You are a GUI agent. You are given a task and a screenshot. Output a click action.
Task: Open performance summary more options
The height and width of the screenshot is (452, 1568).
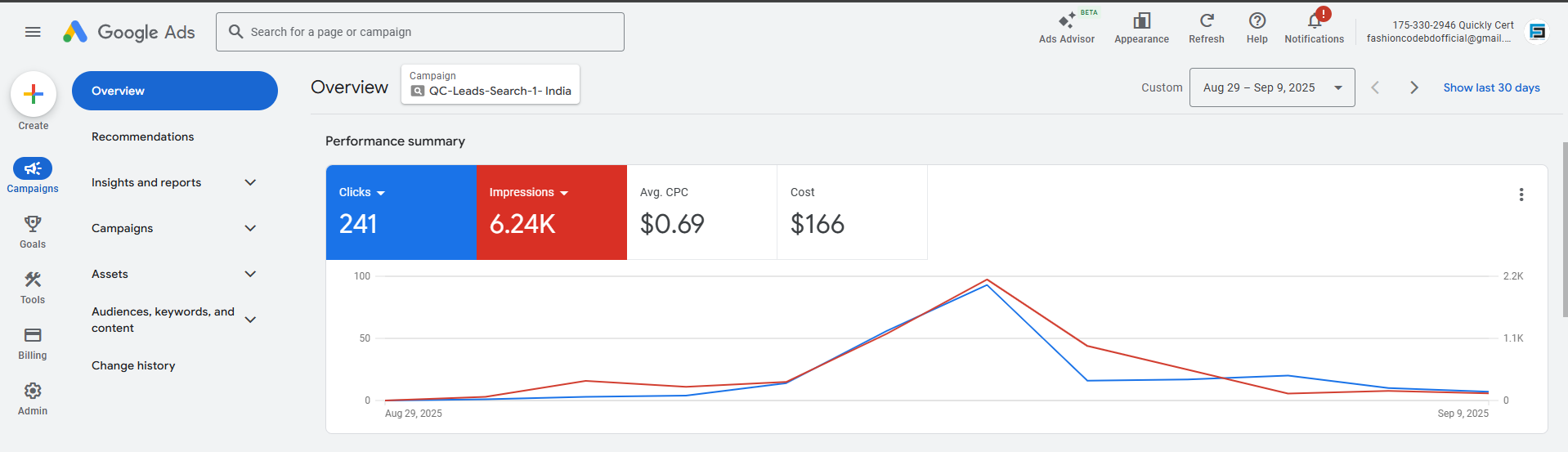click(1521, 195)
